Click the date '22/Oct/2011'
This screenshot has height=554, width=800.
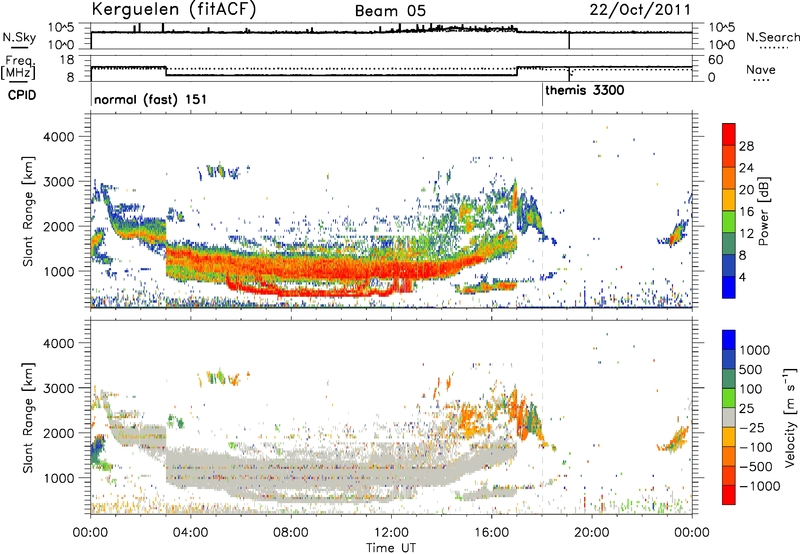(x=640, y=10)
